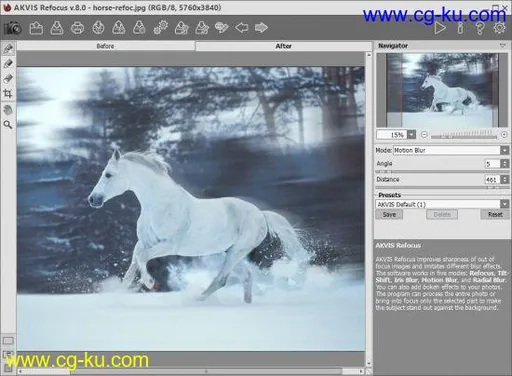Open the AKVIS home page camera icon
This screenshot has height=376, width=512.
[x=13, y=28]
